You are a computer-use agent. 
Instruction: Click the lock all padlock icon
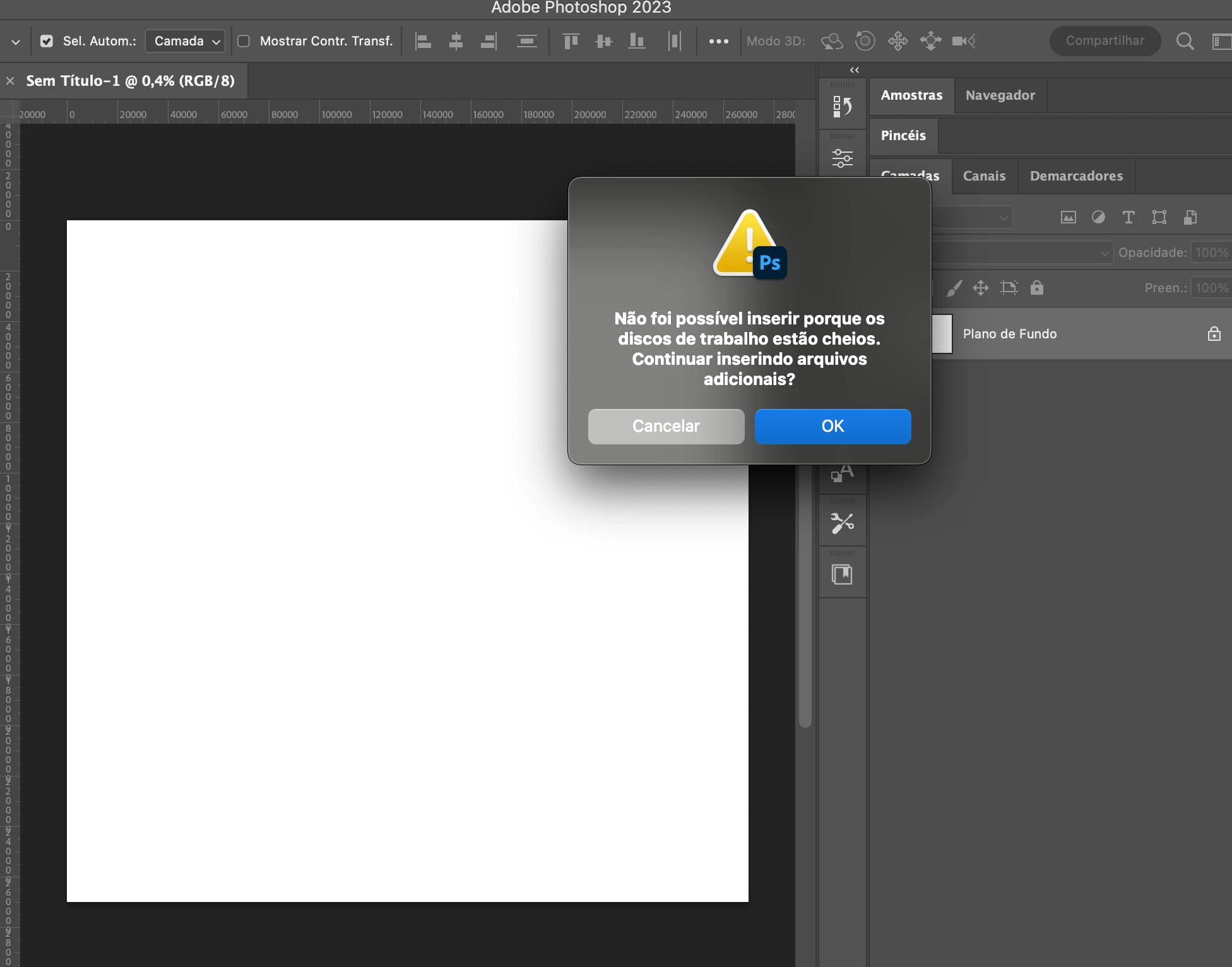[x=1036, y=288]
